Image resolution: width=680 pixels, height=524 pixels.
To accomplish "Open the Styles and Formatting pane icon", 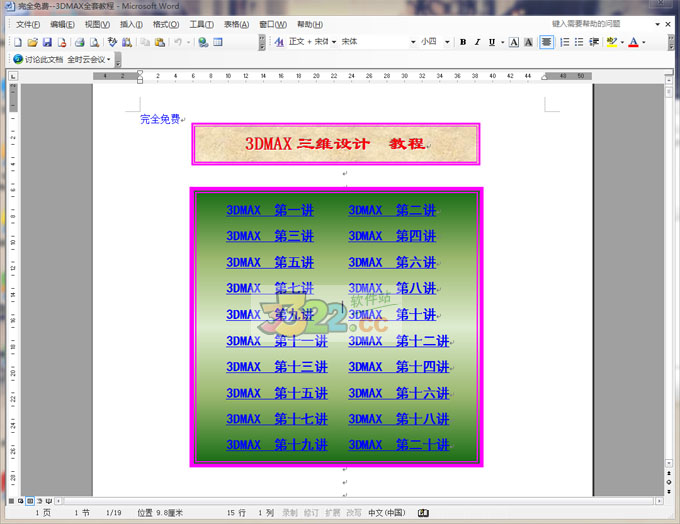I will [279, 42].
